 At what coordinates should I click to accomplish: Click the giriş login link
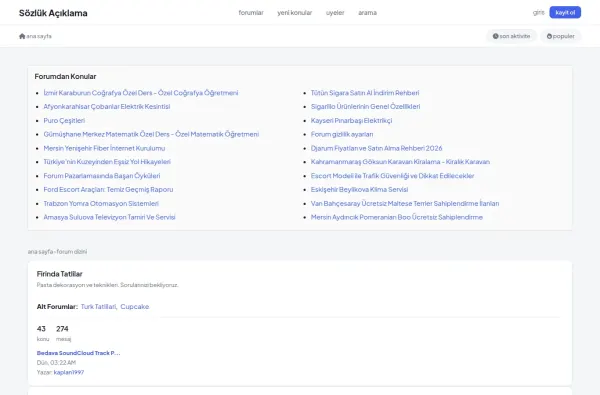click(x=538, y=12)
